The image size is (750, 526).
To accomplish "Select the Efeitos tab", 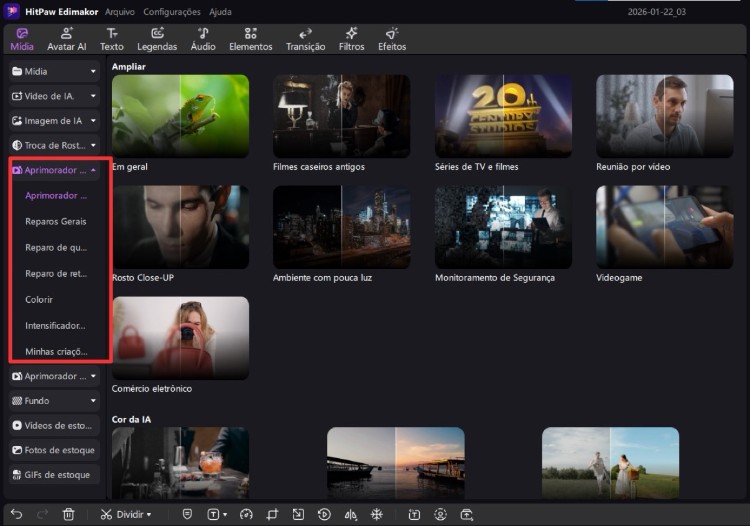I will pos(392,39).
